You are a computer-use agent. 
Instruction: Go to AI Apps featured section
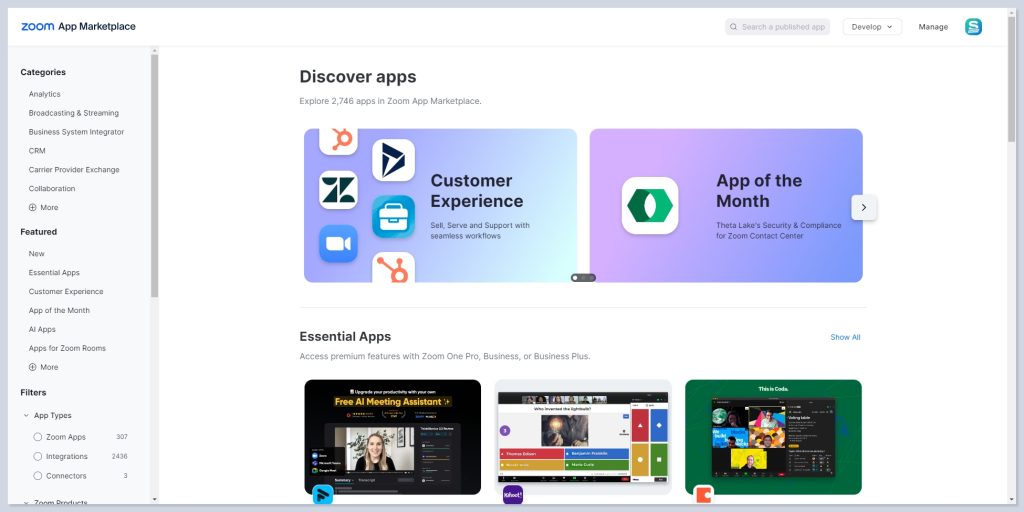point(42,329)
